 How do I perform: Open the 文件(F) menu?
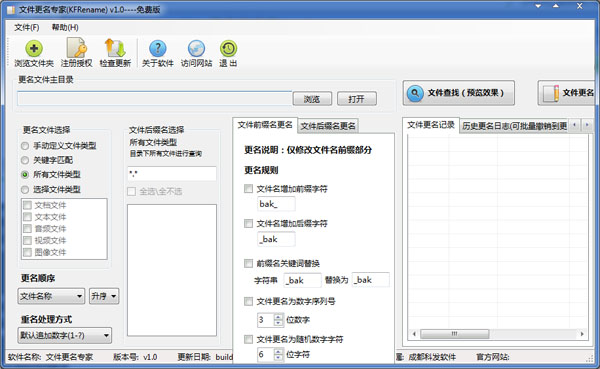tap(26, 27)
